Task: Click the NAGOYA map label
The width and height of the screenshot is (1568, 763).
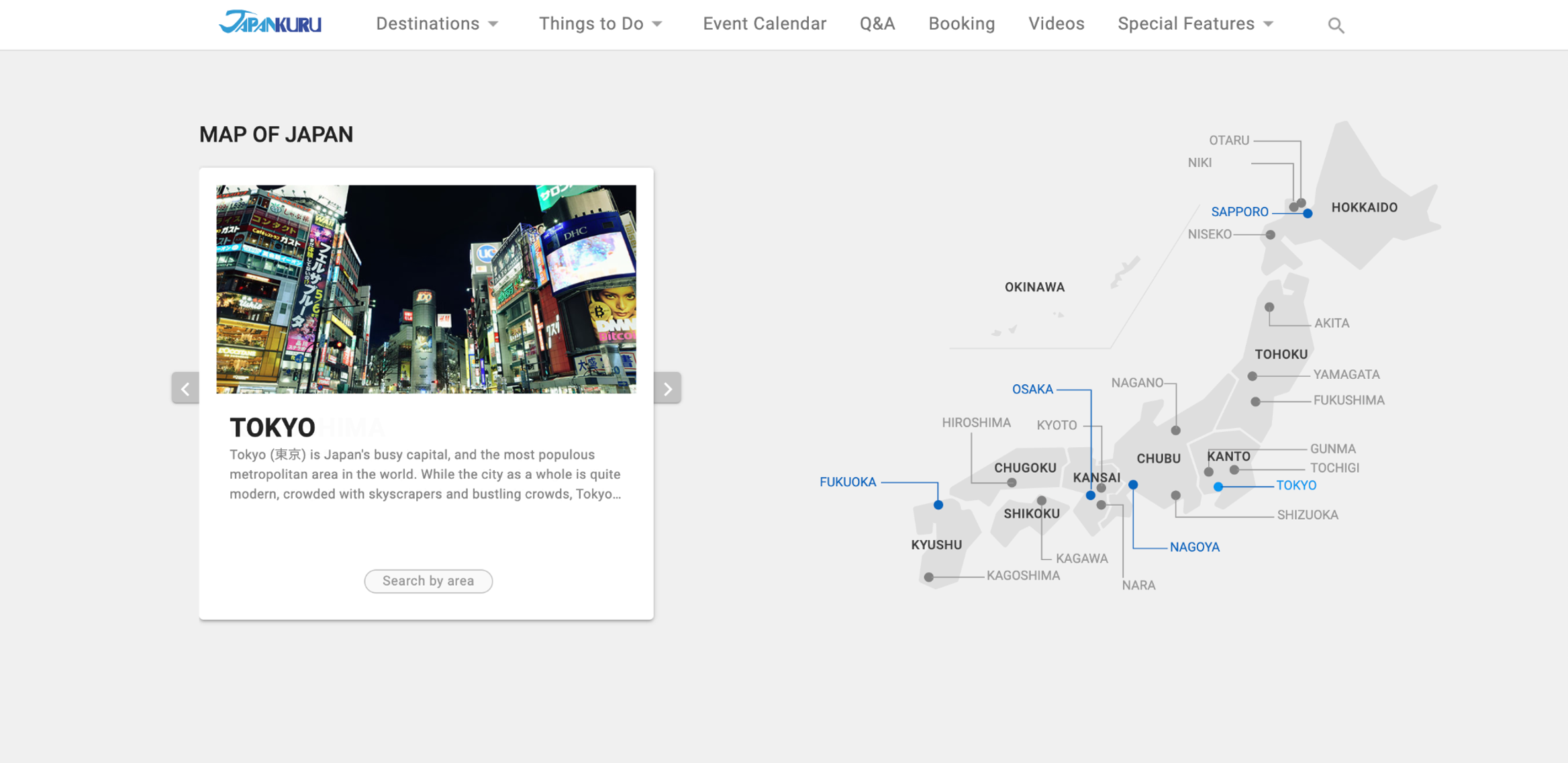Action: click(1194, 547)
